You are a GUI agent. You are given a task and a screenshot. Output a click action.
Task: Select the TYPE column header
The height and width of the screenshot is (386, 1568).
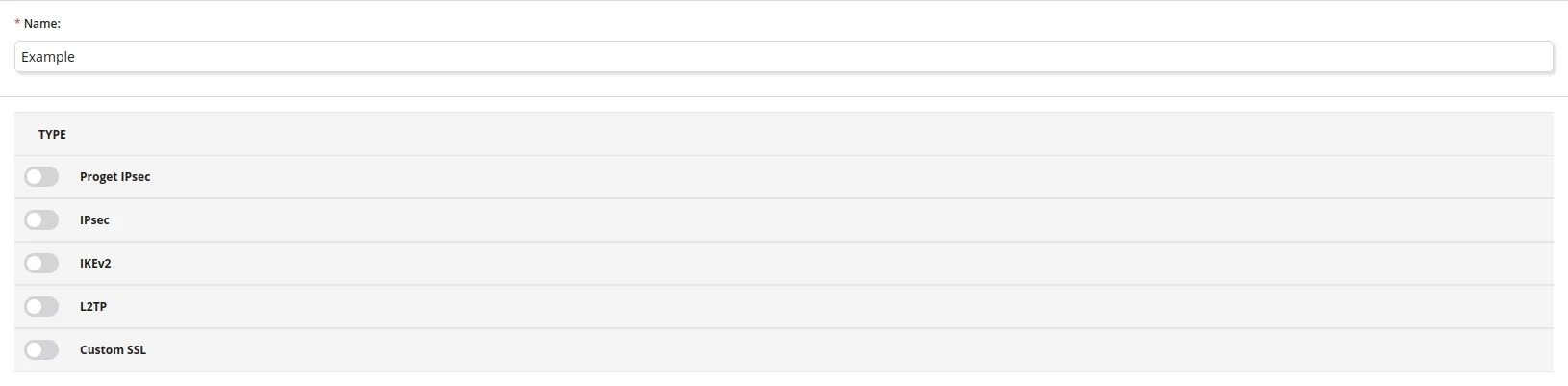(x=52, y=135)
